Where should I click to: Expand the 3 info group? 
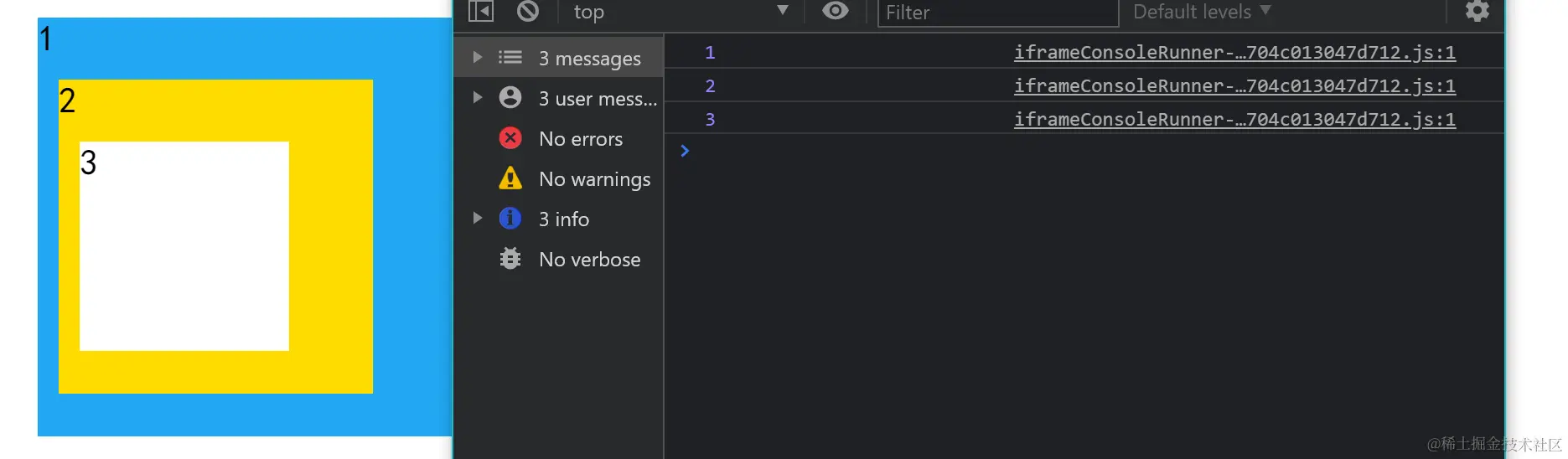(478, 219)
